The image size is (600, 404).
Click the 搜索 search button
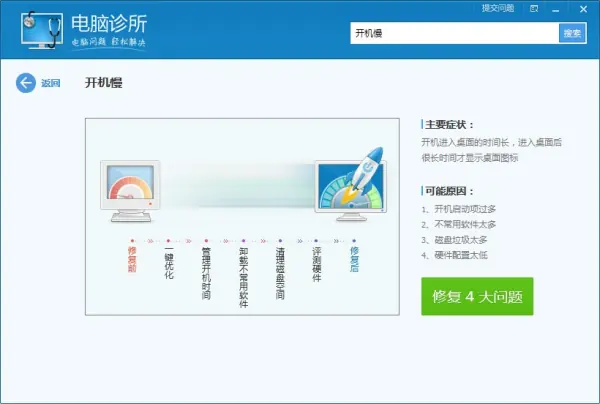tap(572, 33)
